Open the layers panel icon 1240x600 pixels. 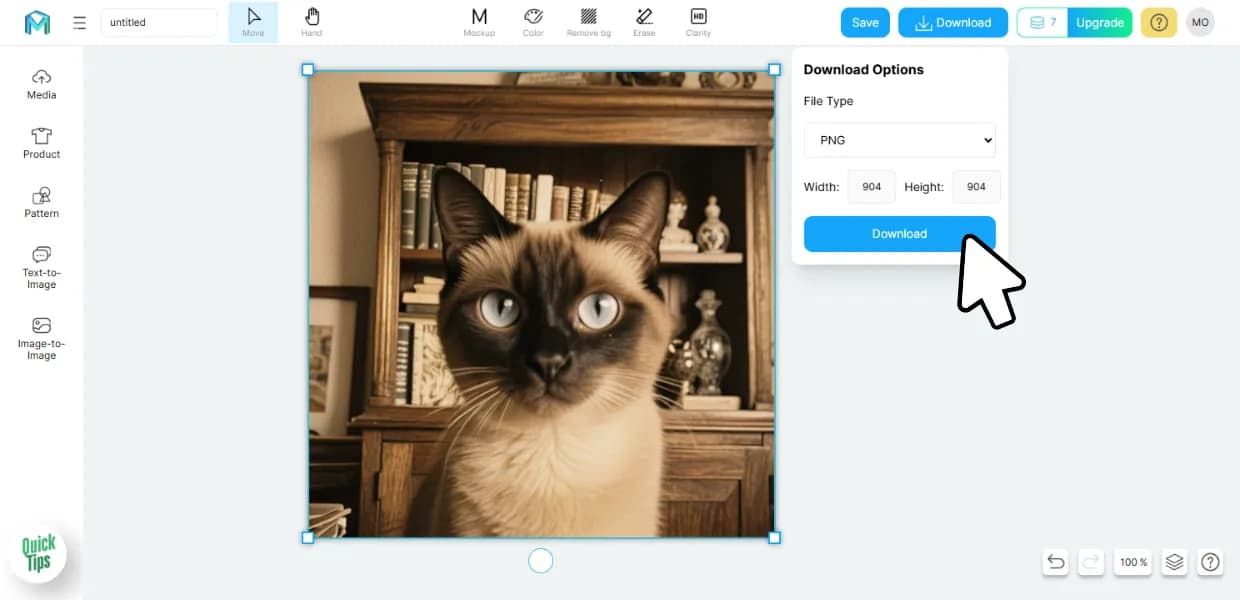point(1174,562)
